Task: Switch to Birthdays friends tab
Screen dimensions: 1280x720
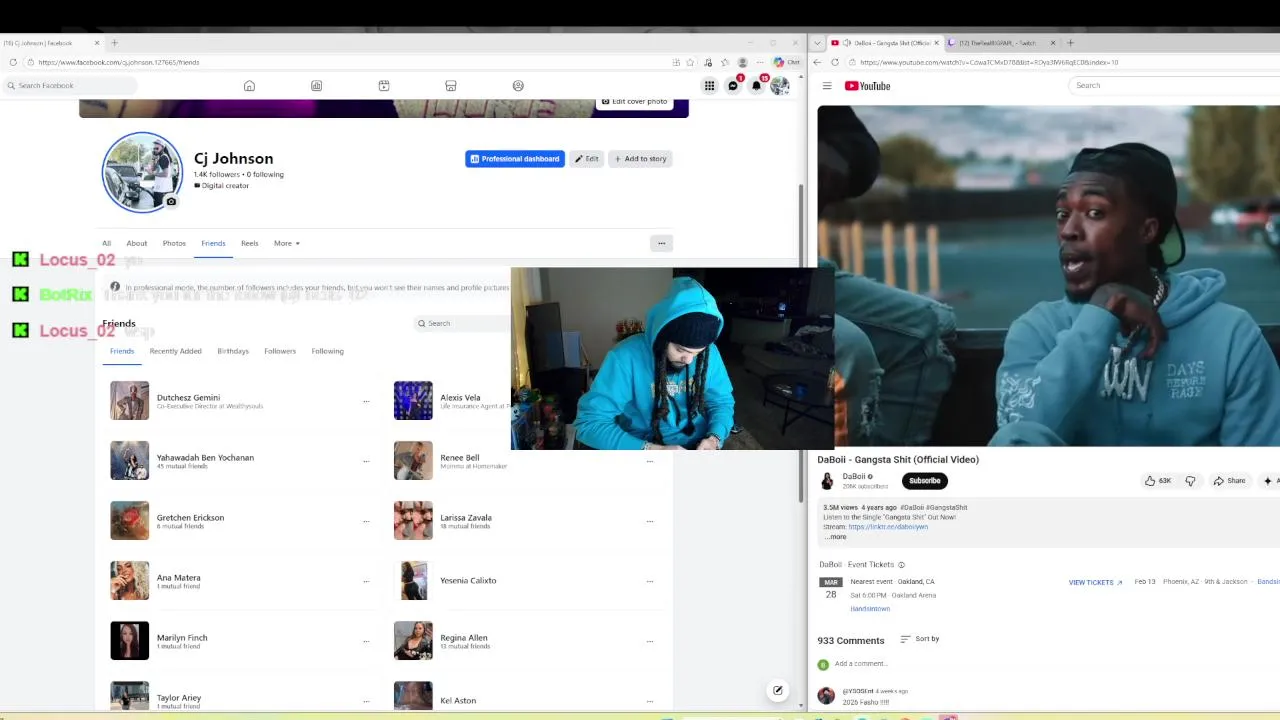Action: pos(233,351)
